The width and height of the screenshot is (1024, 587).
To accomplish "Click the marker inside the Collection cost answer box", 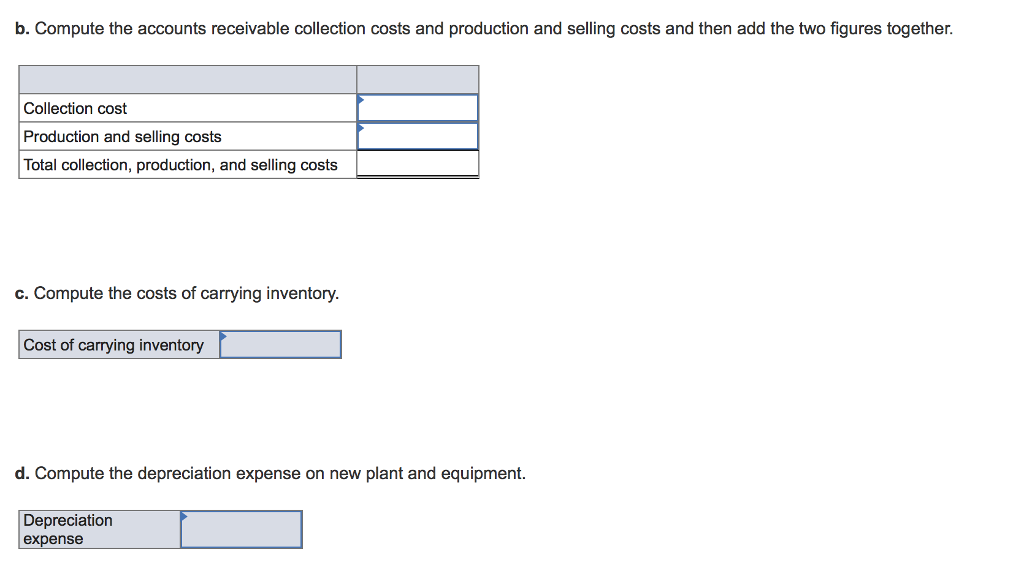I will pyautogui.click(x=361, y=99).
